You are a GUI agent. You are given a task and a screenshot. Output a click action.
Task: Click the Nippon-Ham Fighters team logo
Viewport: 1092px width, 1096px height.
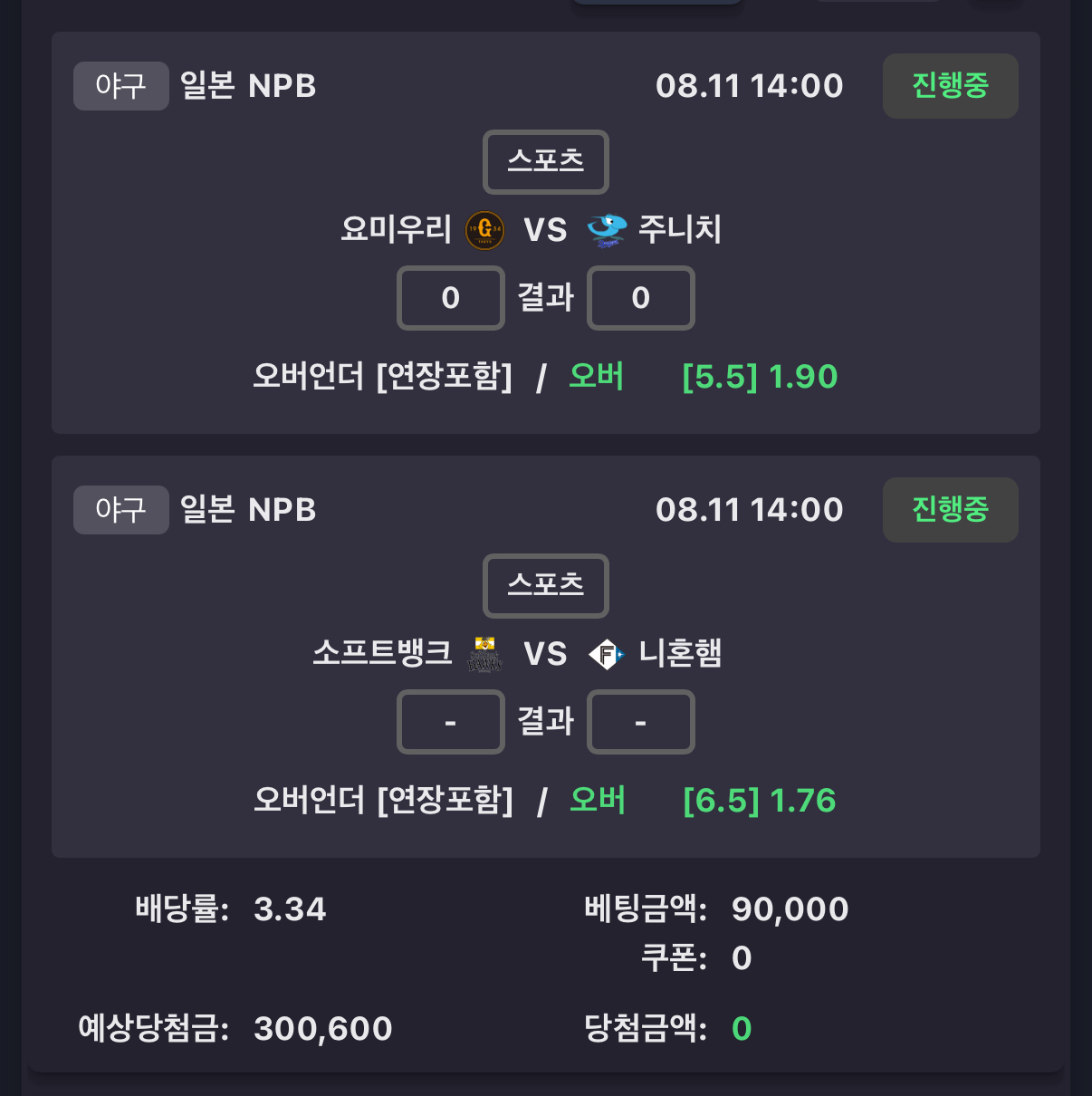point(607,654)
